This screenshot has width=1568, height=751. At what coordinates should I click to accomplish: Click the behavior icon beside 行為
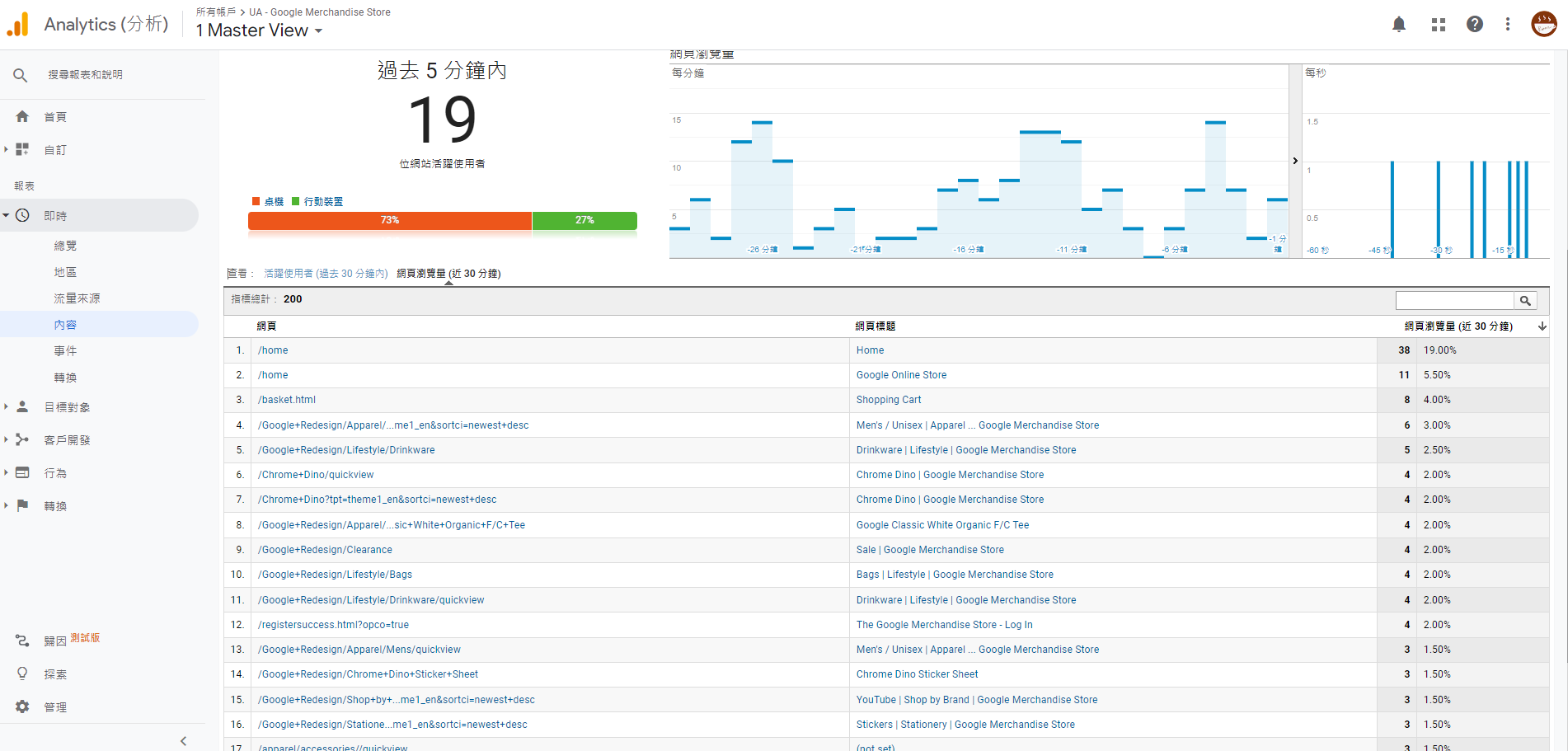pos(22,472)
